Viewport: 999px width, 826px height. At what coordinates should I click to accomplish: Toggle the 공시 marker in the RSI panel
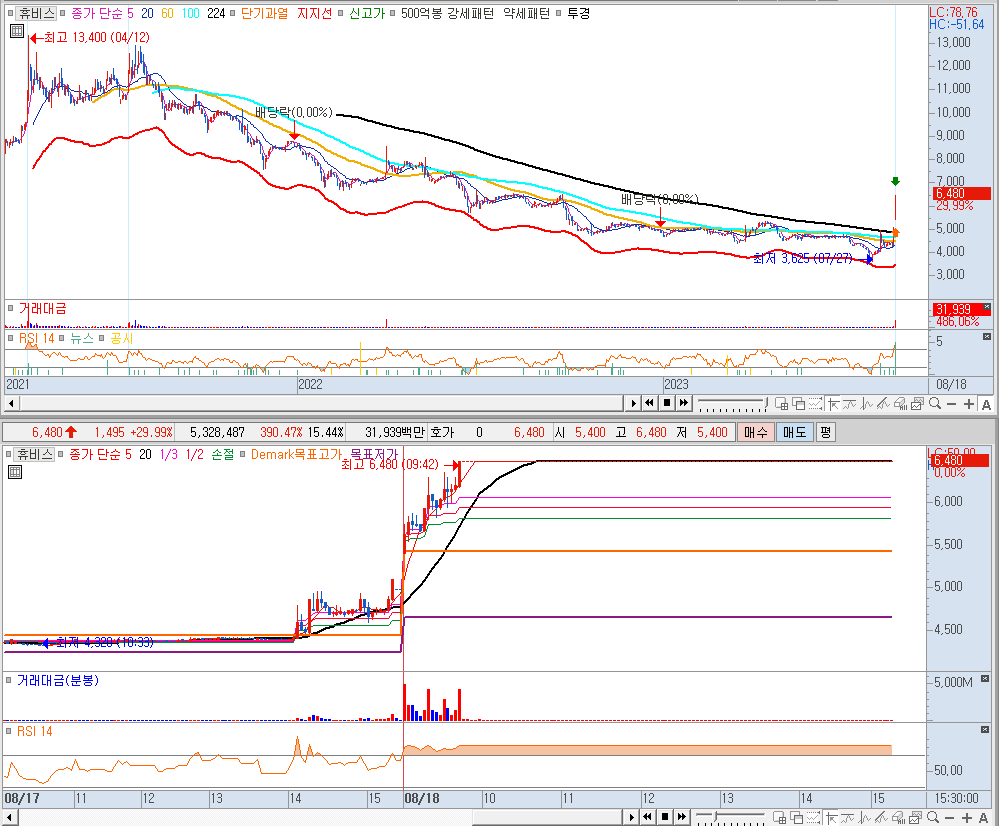click(x=122, y=338)
